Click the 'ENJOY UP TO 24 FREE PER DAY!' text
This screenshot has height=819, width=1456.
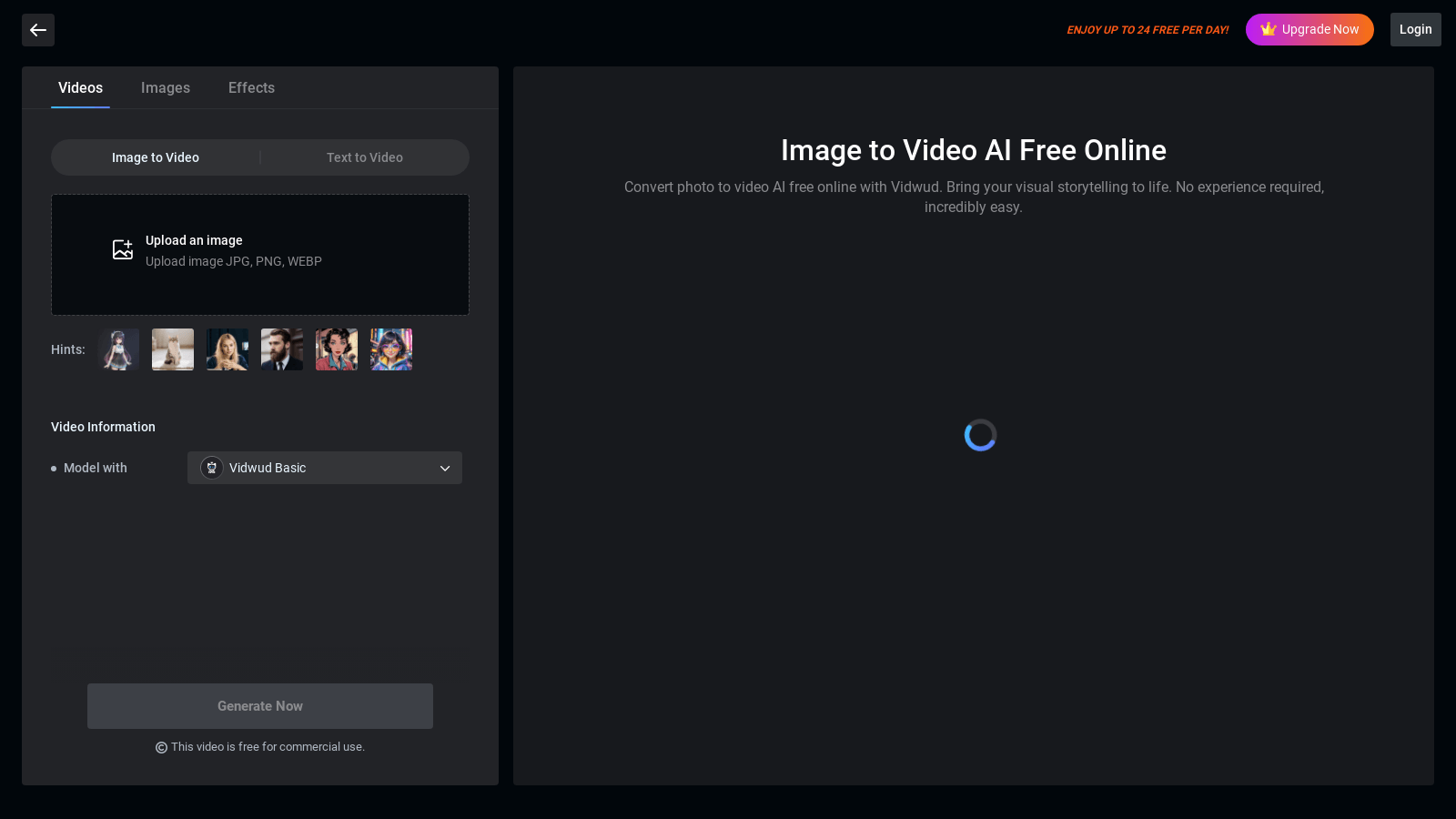[1148, 30]
